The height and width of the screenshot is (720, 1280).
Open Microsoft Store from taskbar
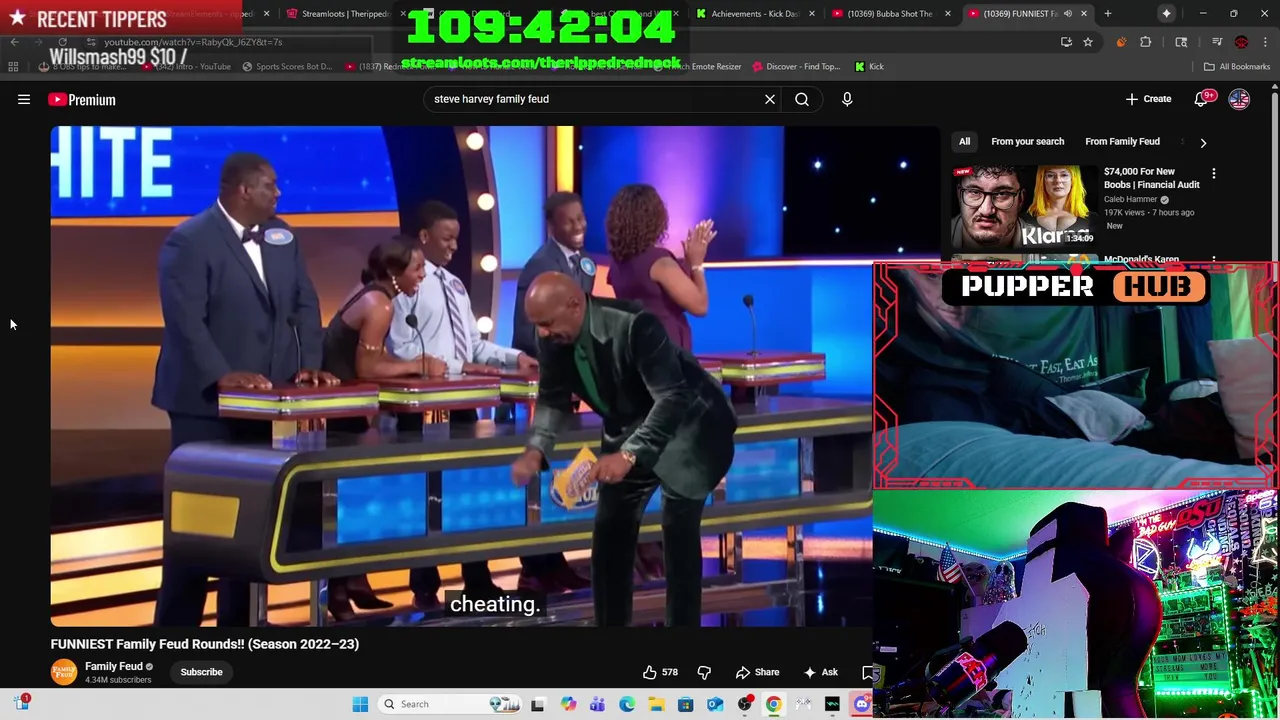click(x=685, y=704)
